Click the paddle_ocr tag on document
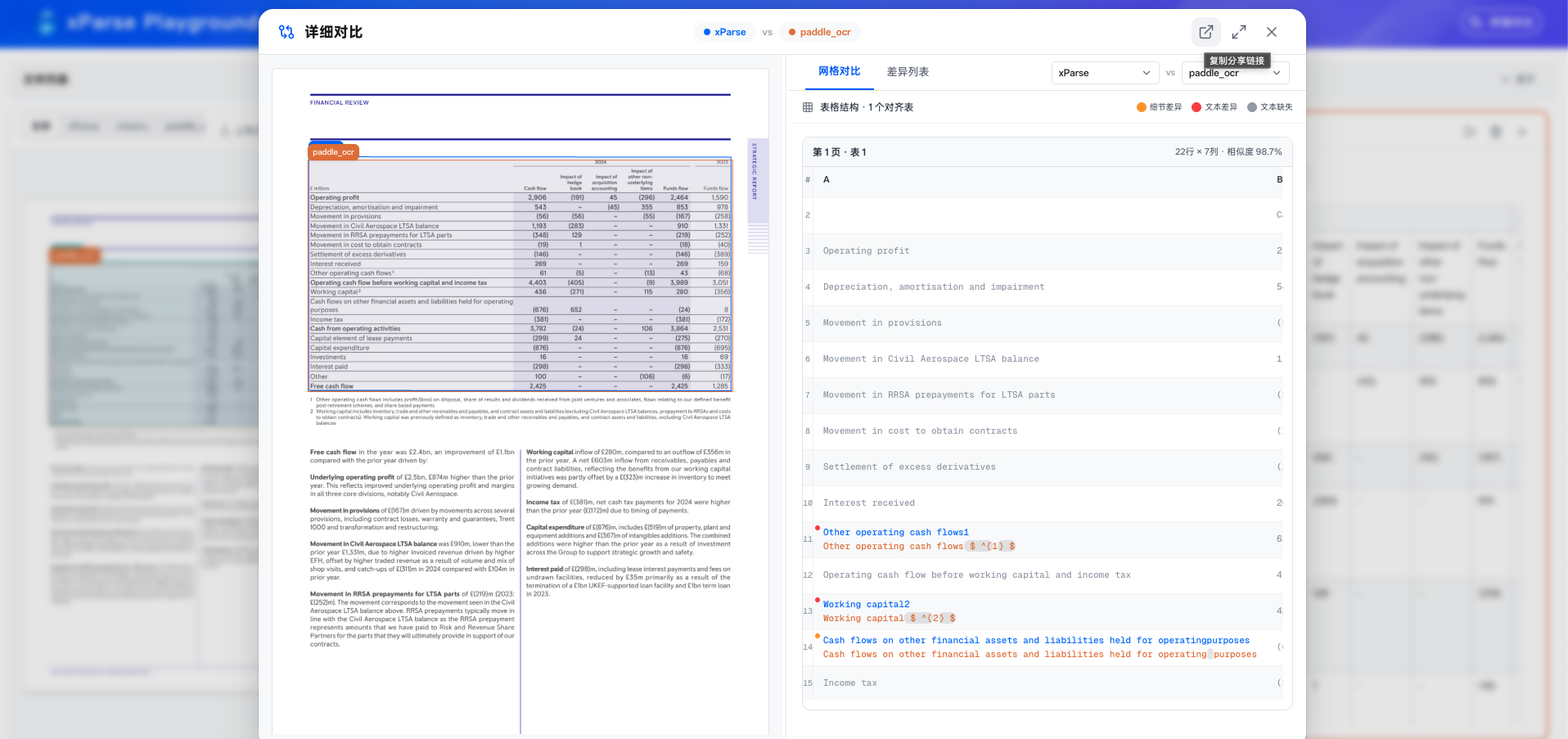Screen dimensions: 1568x739 click(x=333, y=152)
